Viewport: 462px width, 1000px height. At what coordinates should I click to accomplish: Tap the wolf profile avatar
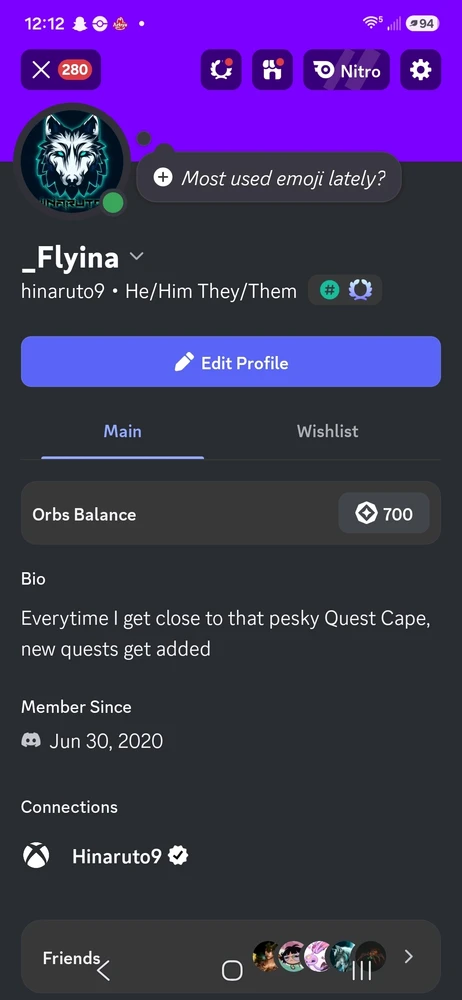click(x=71, y=159)
